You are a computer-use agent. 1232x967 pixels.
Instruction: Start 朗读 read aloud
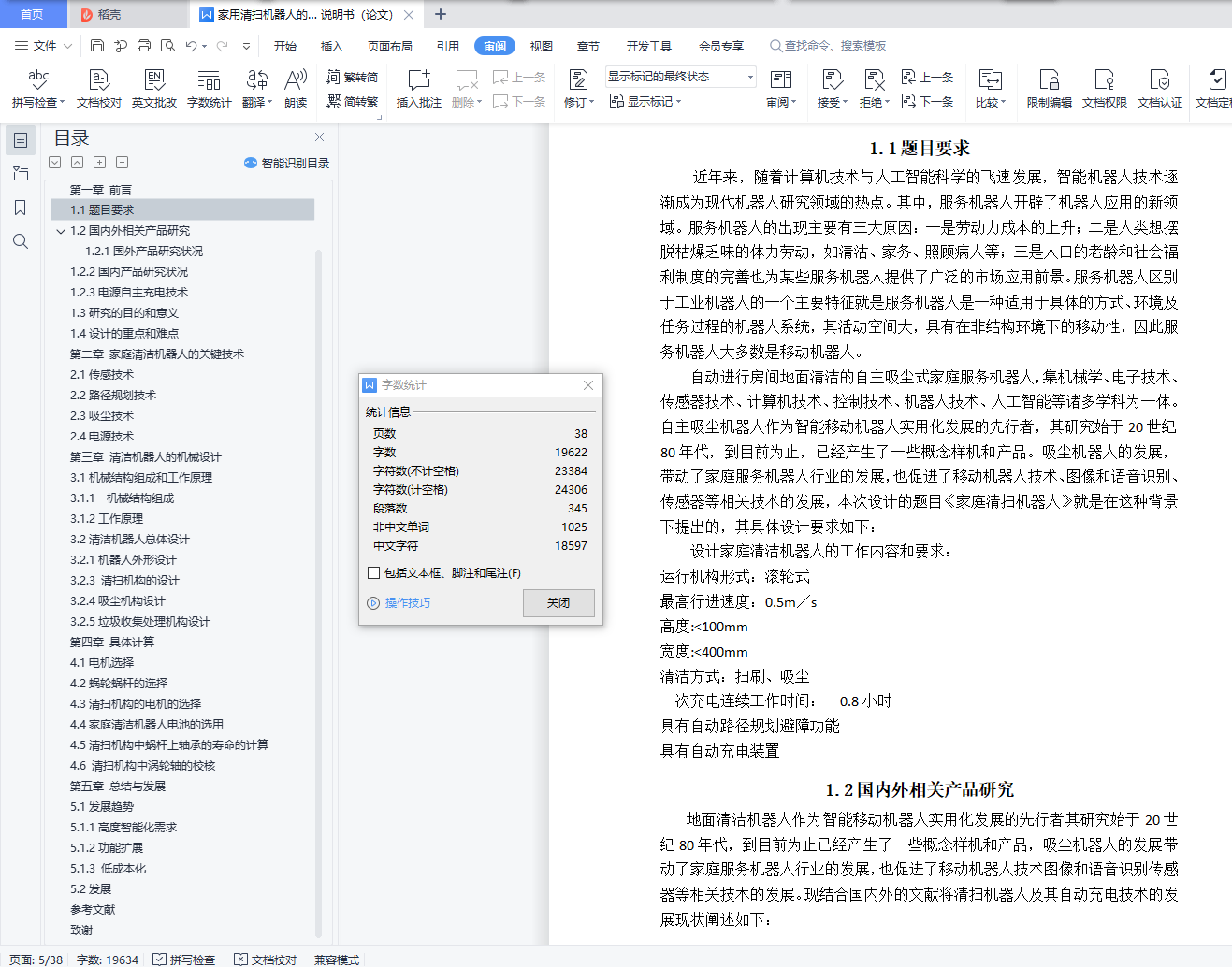pyautogui.click(x=296, y=89)
